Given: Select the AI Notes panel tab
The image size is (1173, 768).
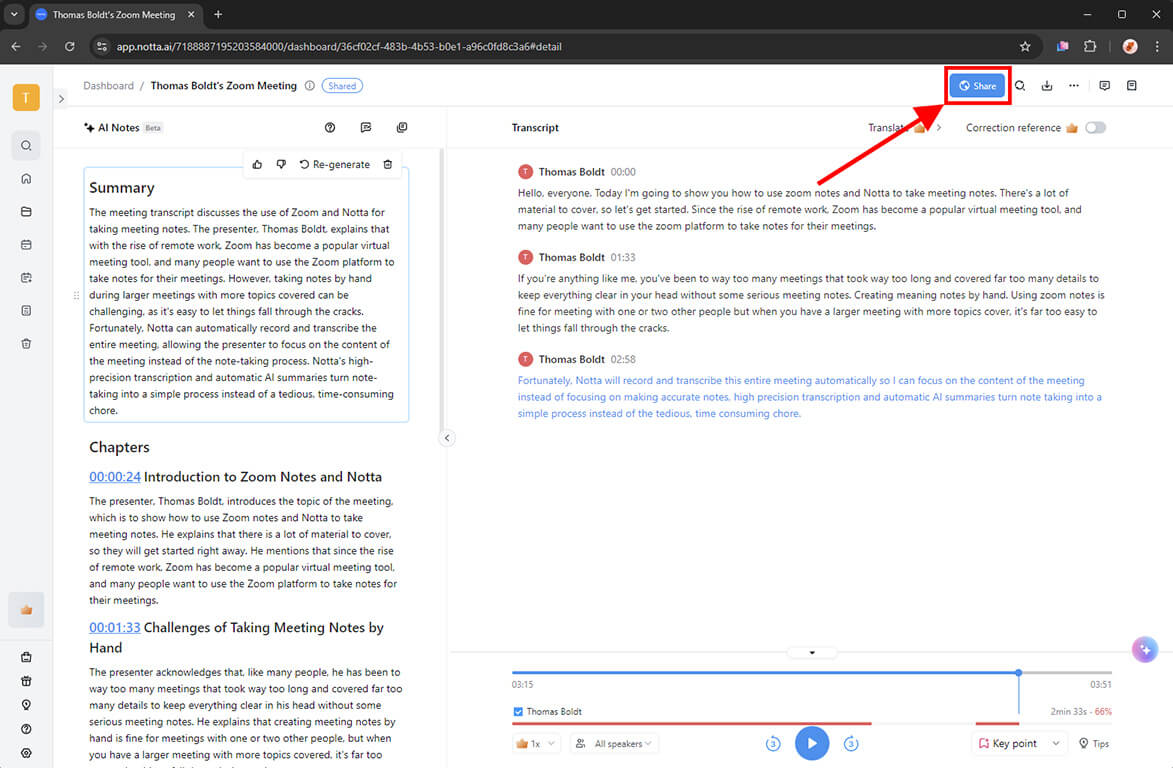Looking at the screenshot, I should click(x=123, y=128).
